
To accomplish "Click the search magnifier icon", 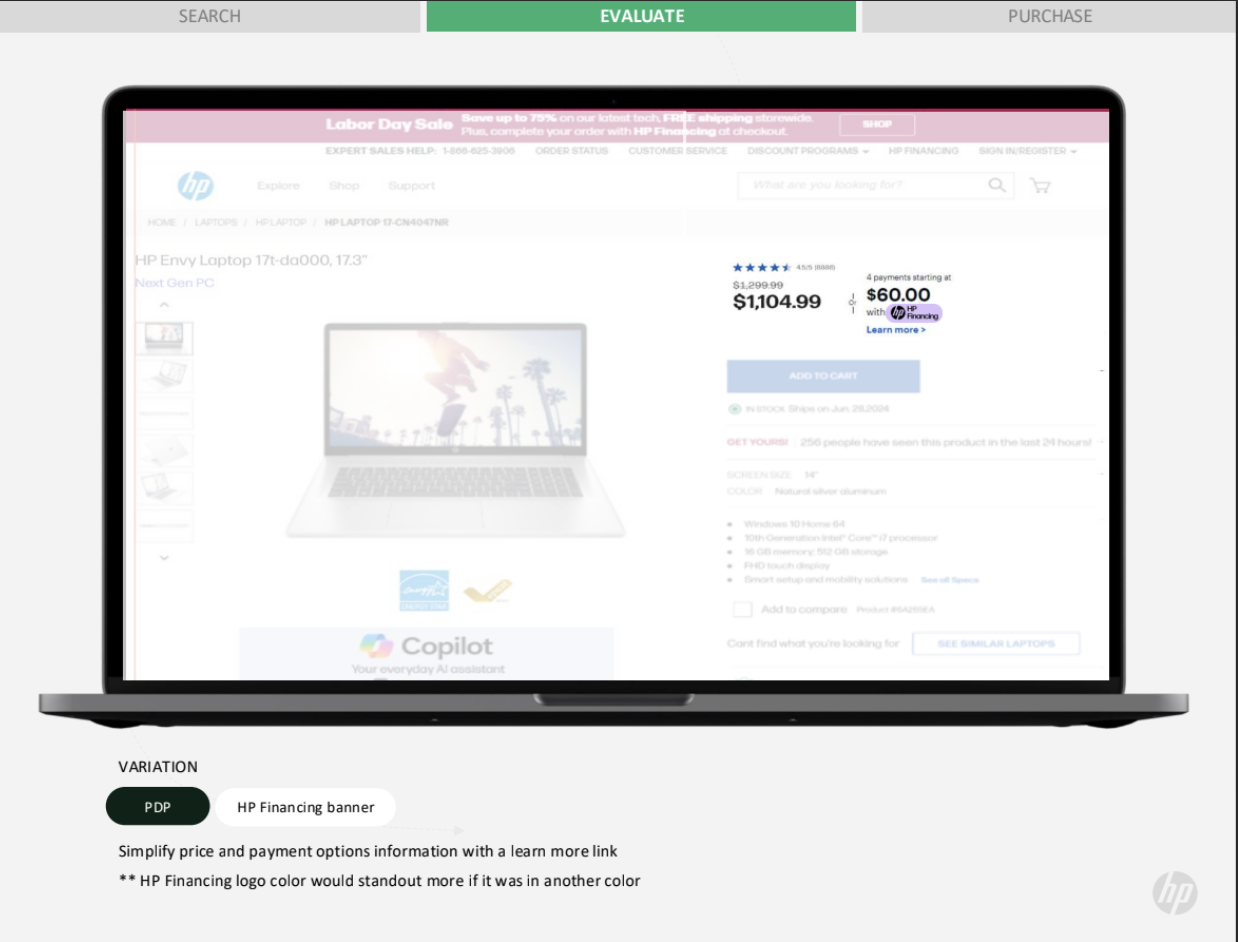I will coord(997,185).
